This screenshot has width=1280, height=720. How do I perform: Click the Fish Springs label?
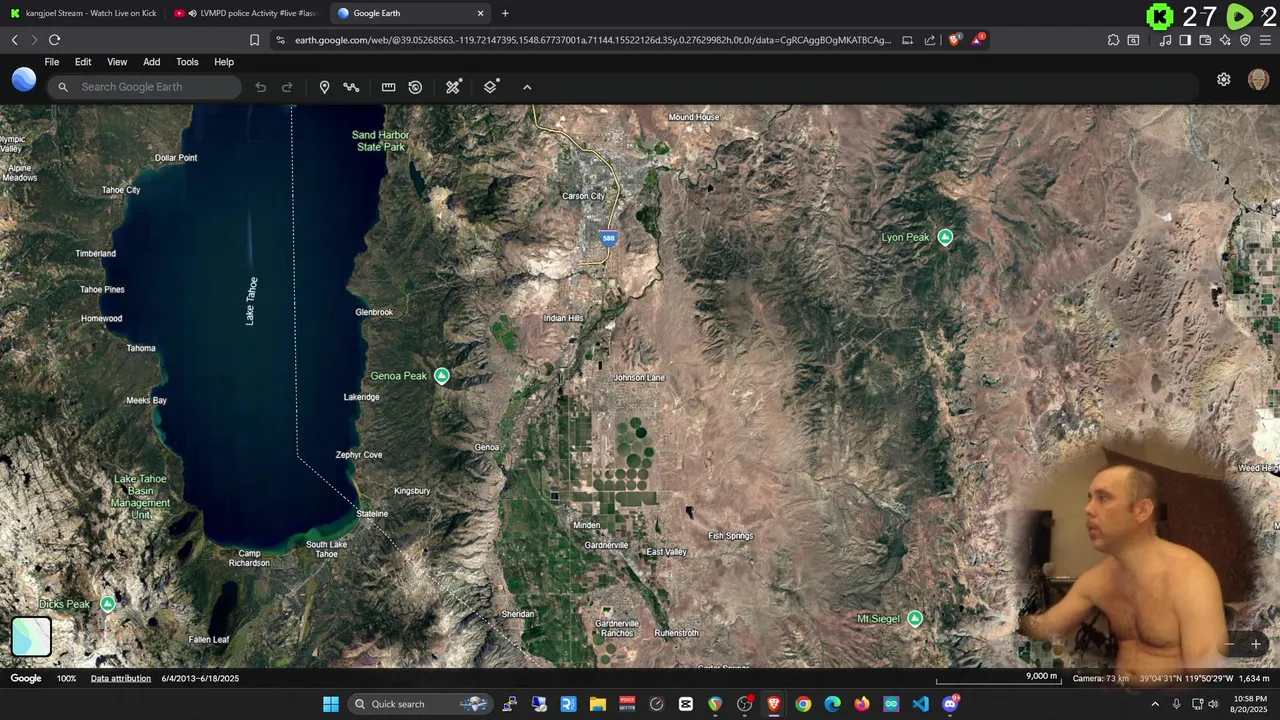click(x=731, y=536)
